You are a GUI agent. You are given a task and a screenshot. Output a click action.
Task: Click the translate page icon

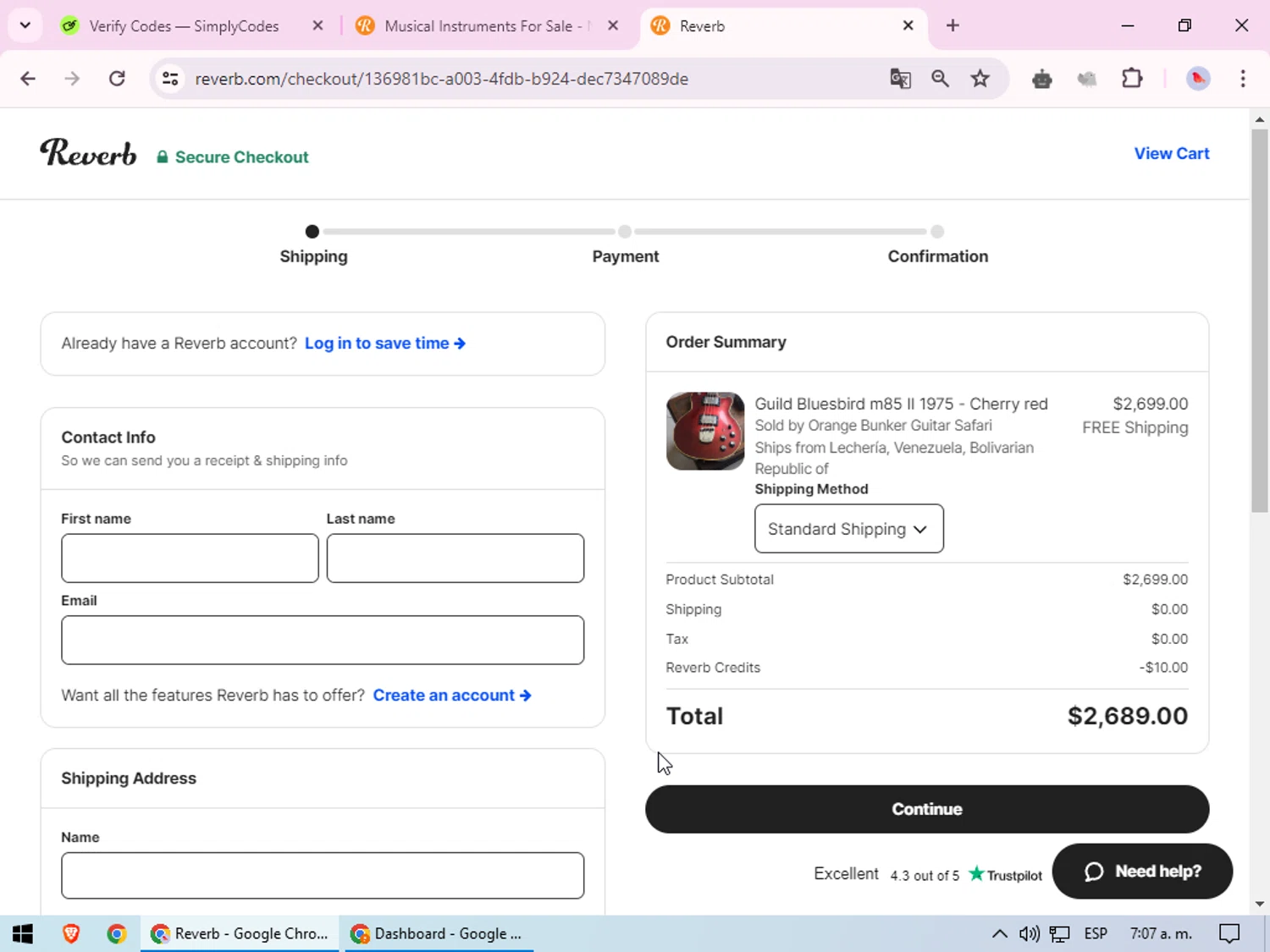click(x=900, y=79)
